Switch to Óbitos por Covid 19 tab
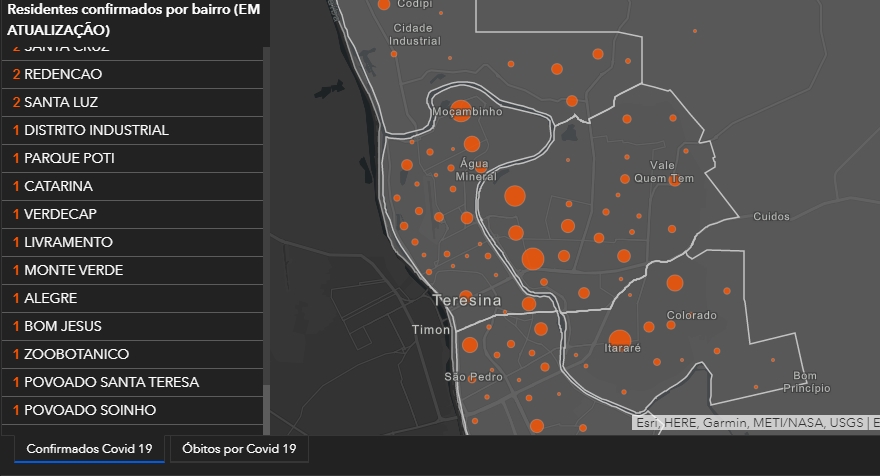 239,448
